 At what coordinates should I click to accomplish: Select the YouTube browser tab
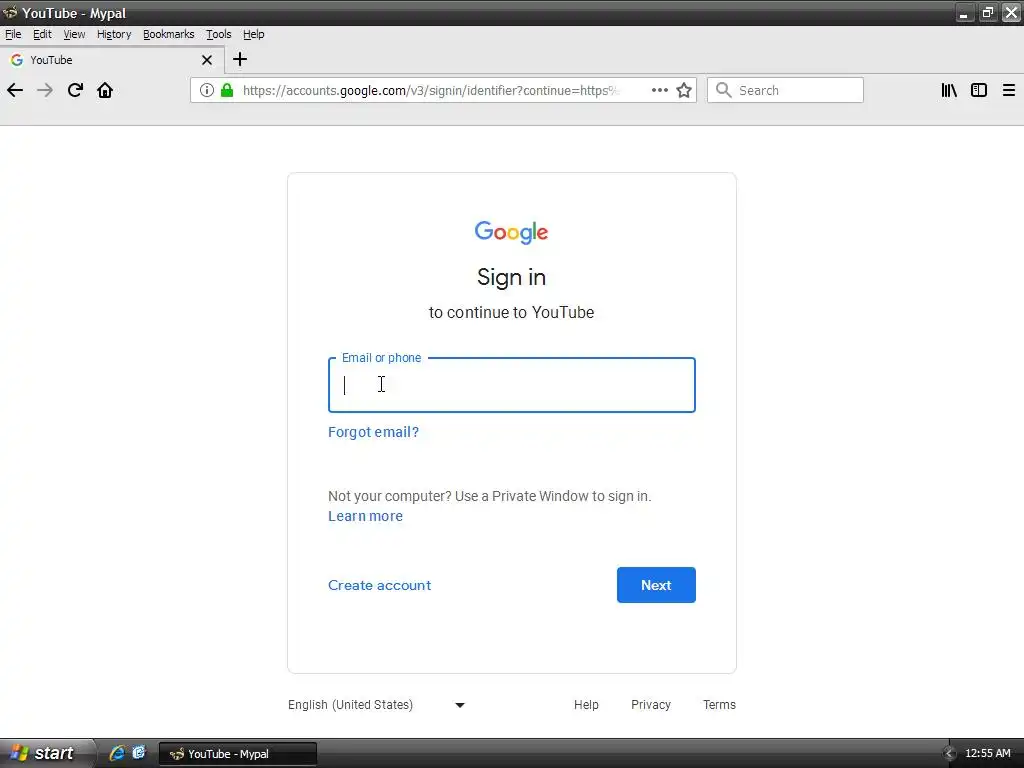coord(111,60)
